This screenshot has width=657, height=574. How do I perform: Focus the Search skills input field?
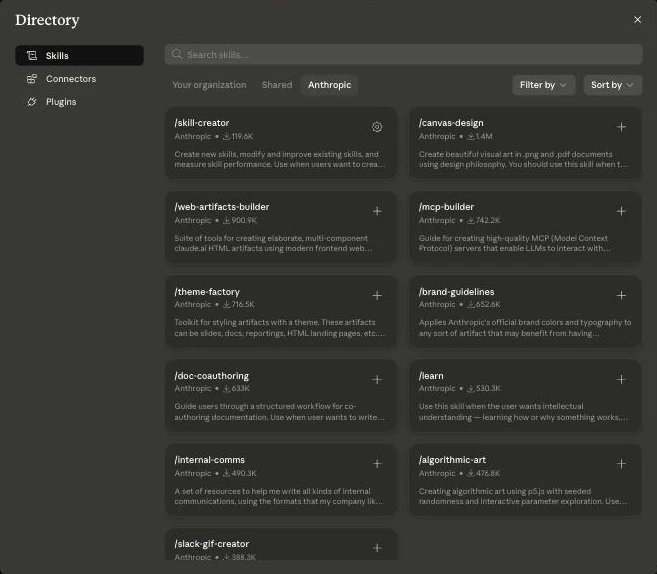tap(403, 54)
